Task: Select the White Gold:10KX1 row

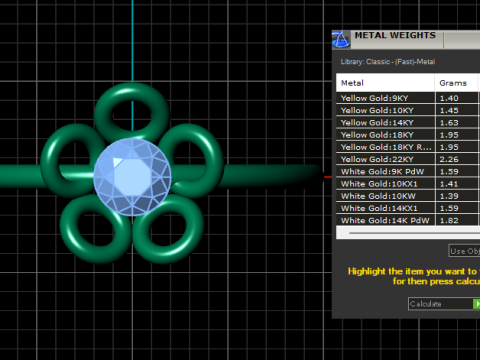Action: point(408,184)
